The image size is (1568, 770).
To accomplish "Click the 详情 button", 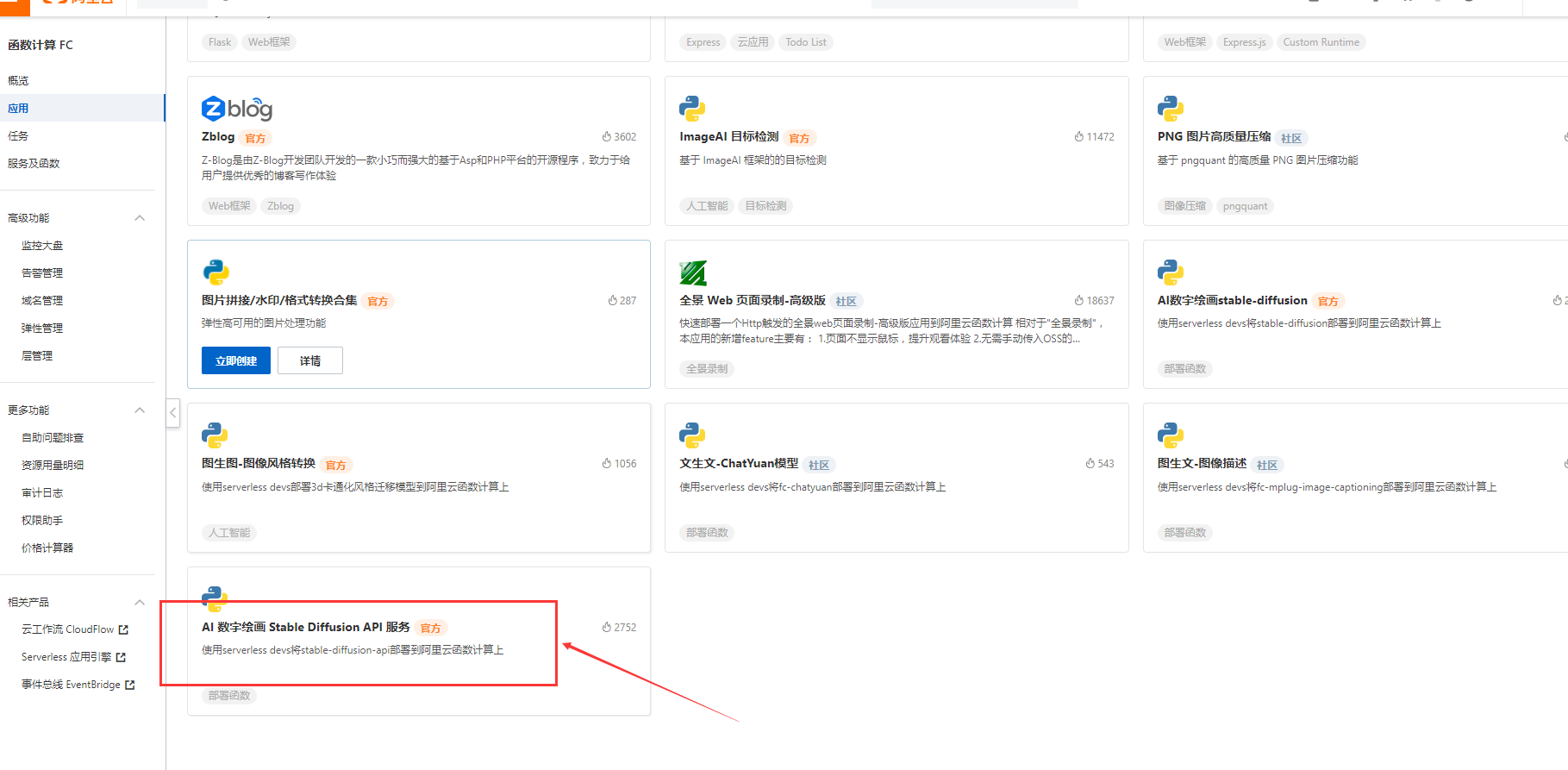I will [x=310, y=360].
